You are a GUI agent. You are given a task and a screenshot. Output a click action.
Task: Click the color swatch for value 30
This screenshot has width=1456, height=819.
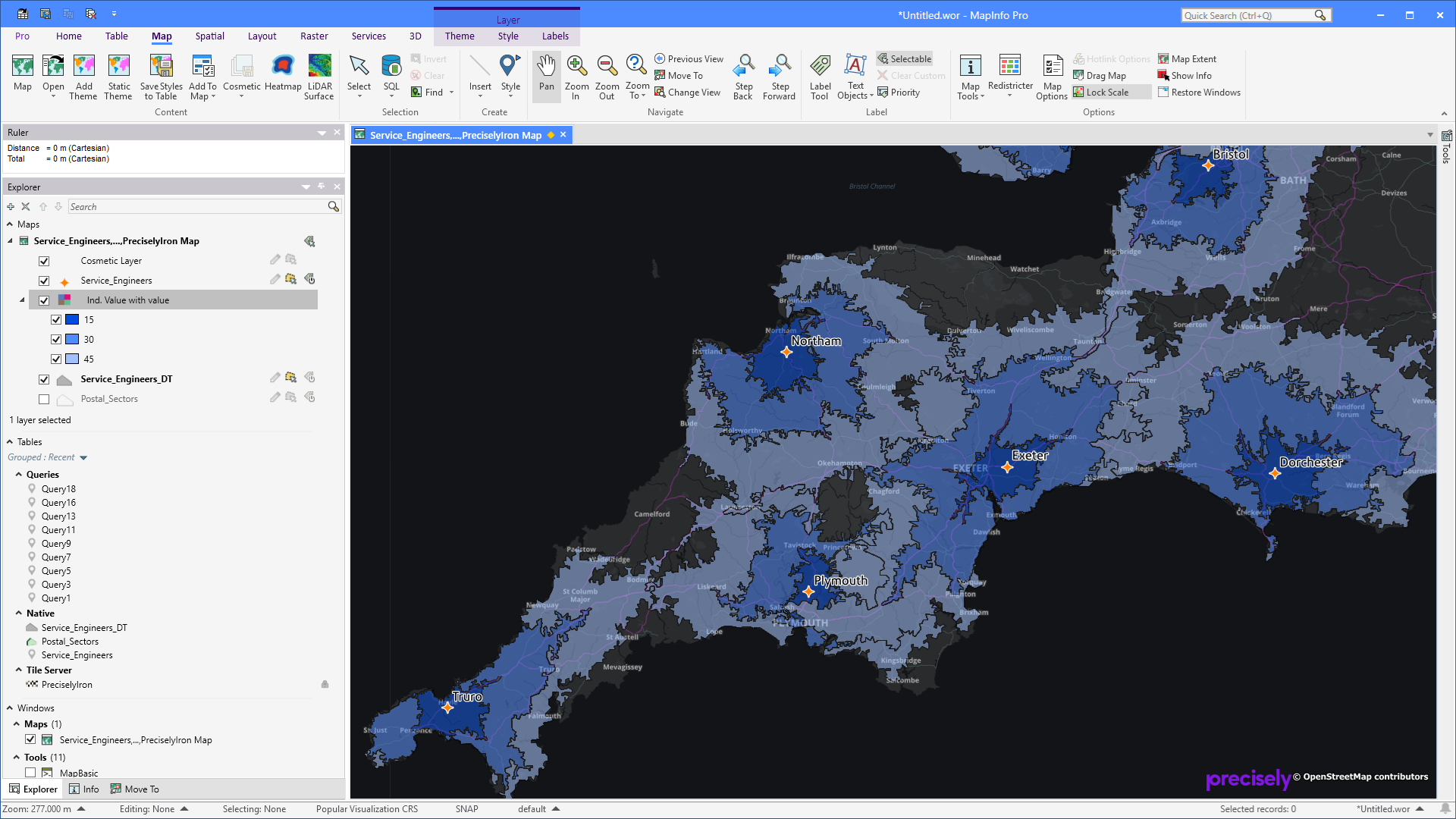coord(72,340)
